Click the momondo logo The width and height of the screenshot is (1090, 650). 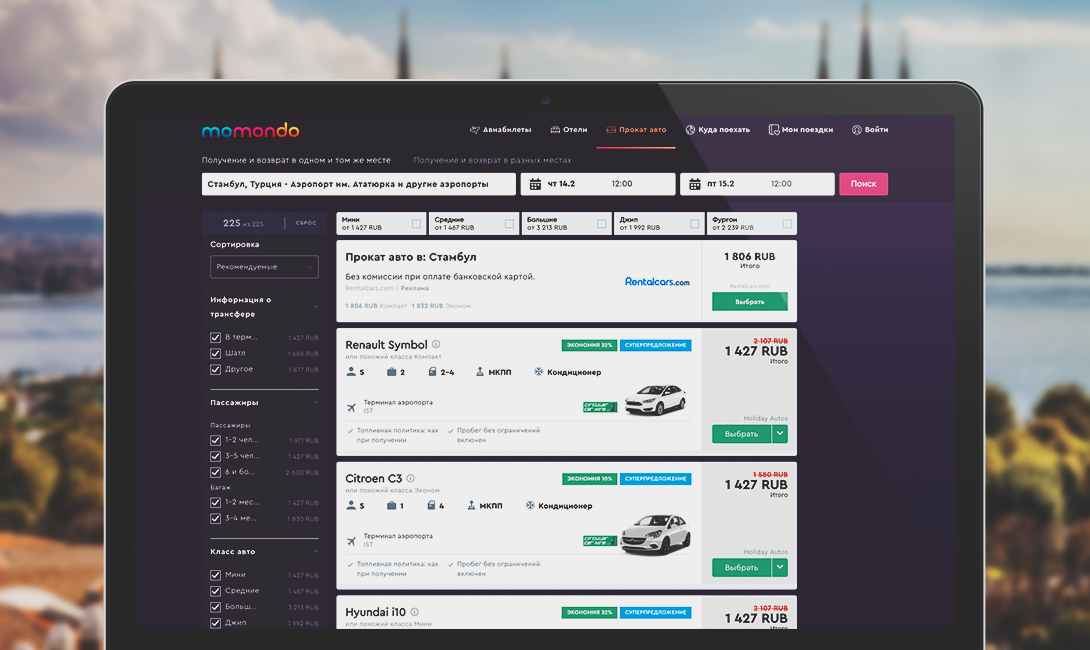(x=250, y=130)
